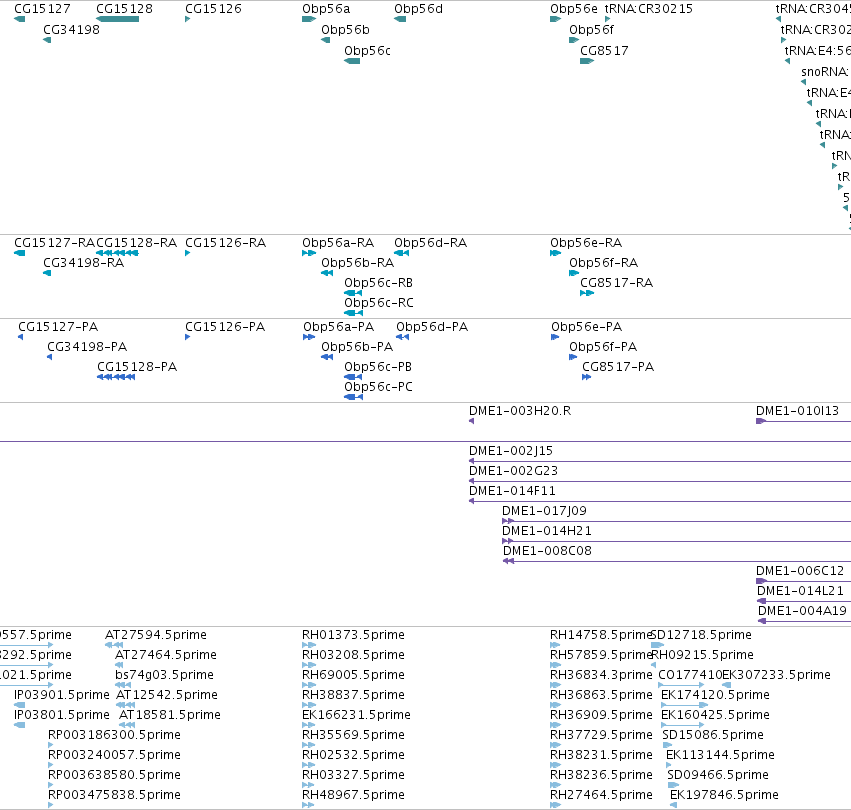Click the bs74g03.5prime EST label
The width and height of the screenshot is (851, 810).
click(x=164, y=675)
